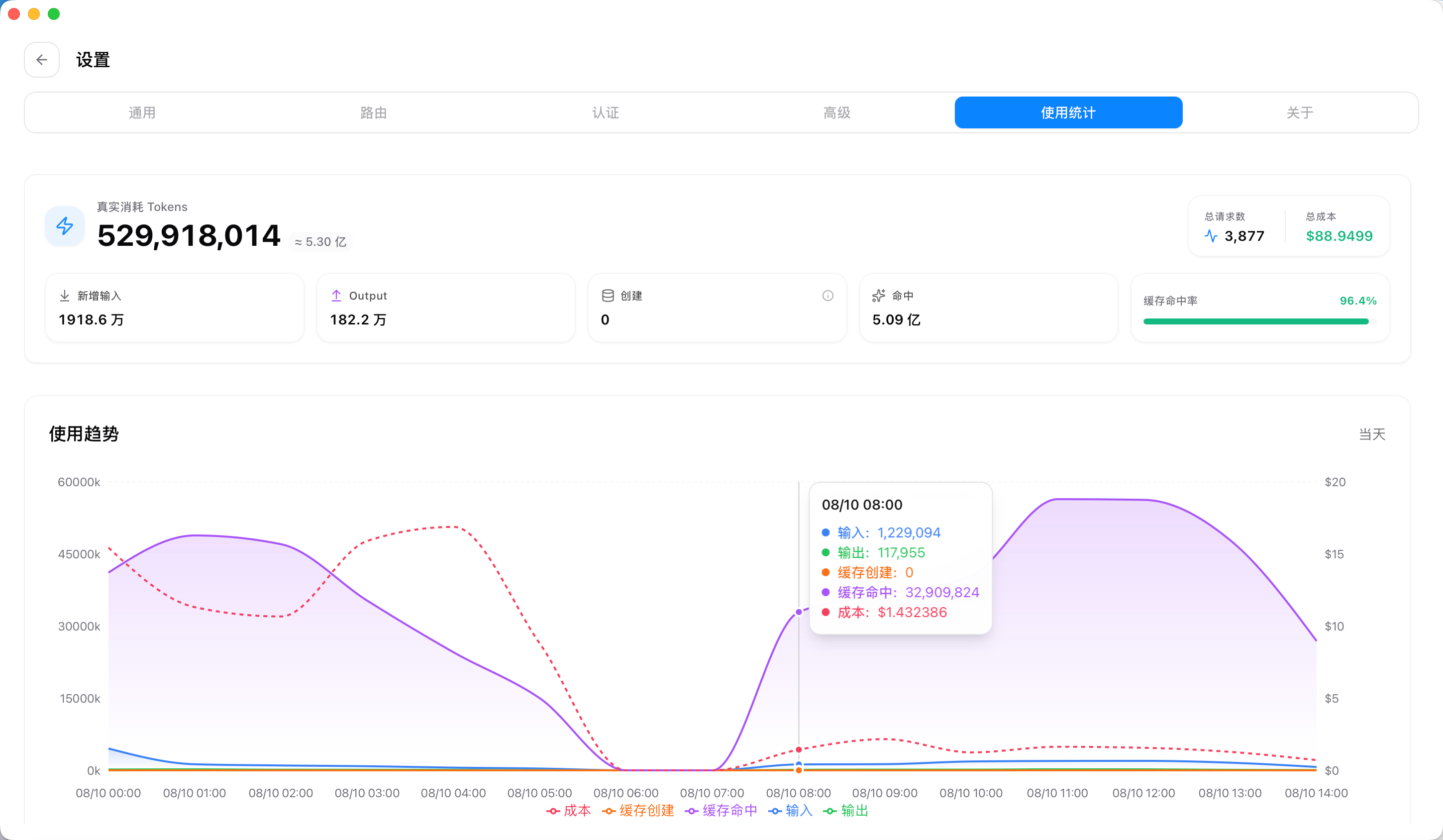Toggle the 成本 series in the chart legend
The image size is (1443, 840).
[569, 811]
